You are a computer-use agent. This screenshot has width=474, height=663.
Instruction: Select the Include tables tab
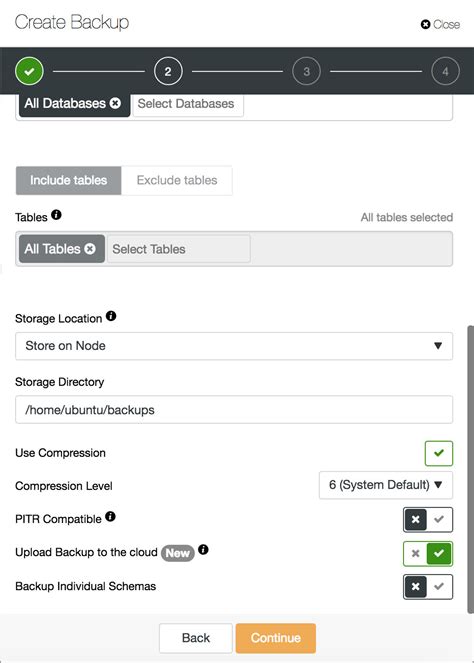click(68, 180)
